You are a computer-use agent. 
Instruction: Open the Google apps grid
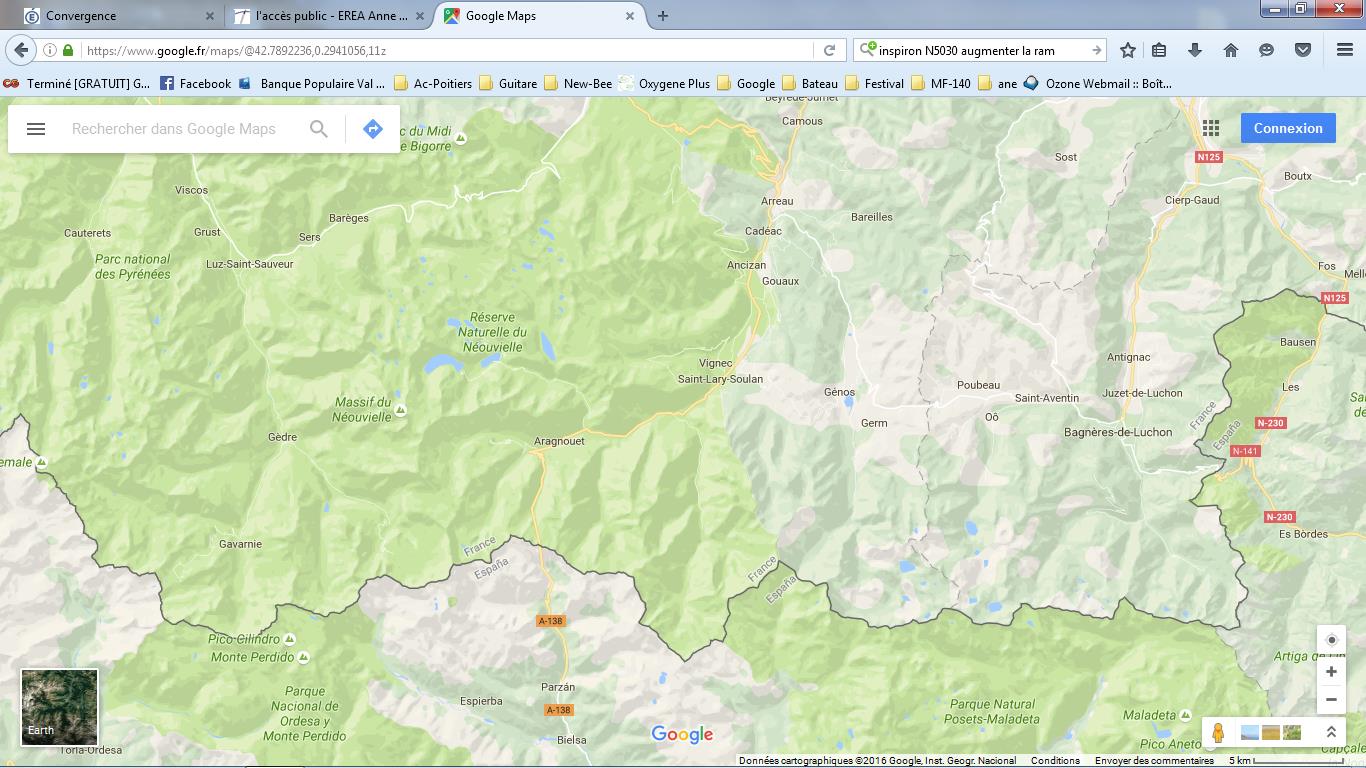[x=1211, y=128]
